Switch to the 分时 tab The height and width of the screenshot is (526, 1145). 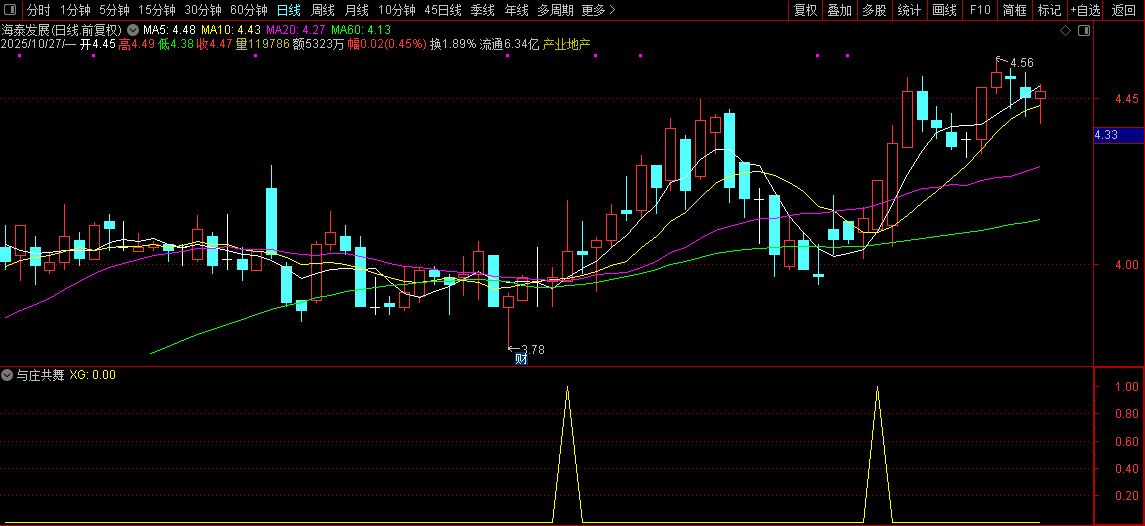pyautogui.click(x=38, y=10)
